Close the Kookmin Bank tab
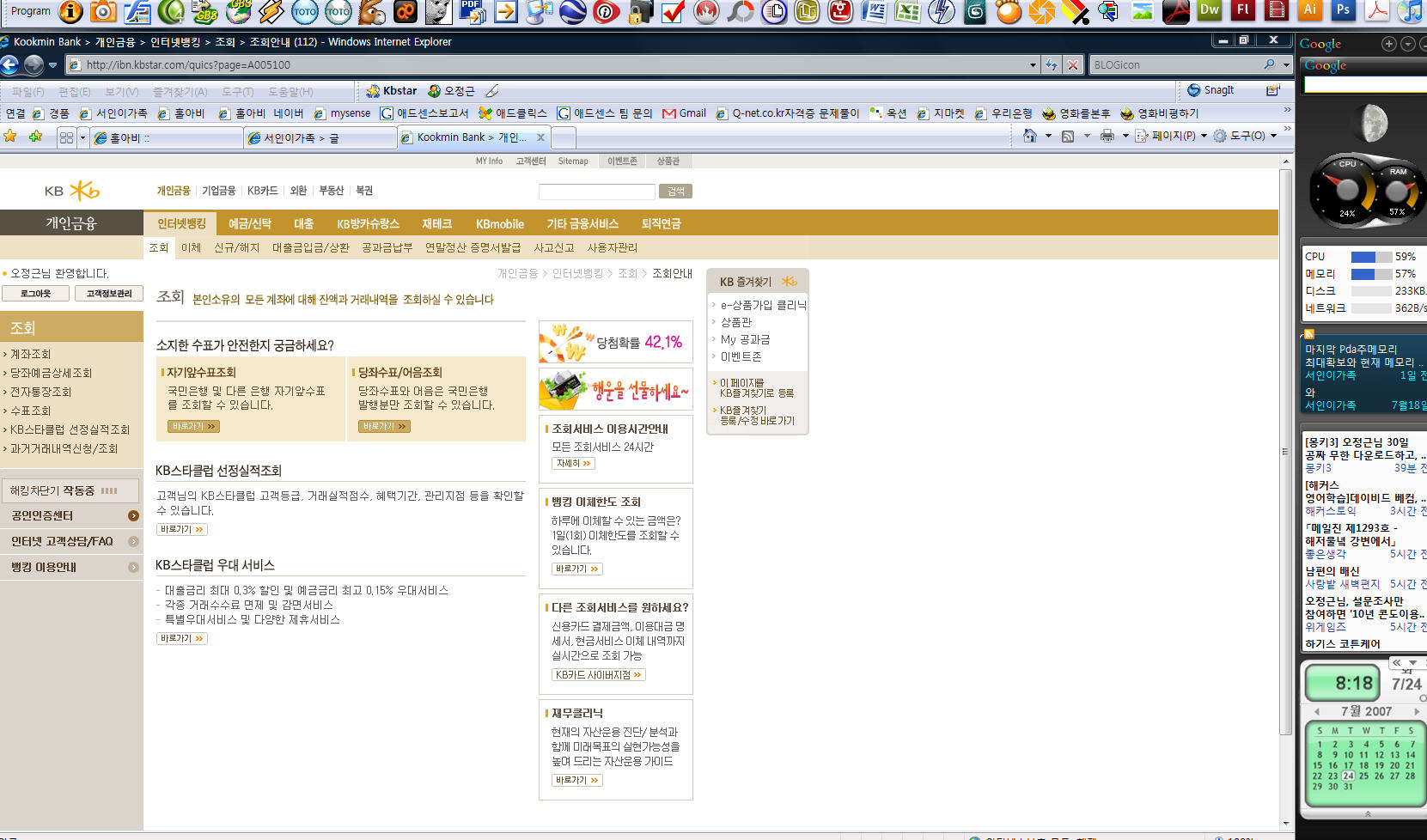This screenshot has height=840, width=1427. (x=540, y=137)
